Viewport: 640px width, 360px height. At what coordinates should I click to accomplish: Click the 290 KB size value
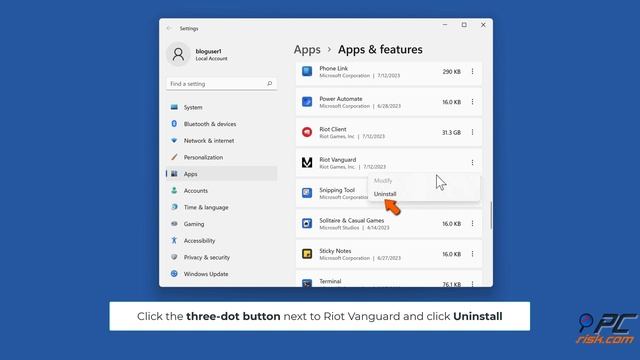[451, 72]
